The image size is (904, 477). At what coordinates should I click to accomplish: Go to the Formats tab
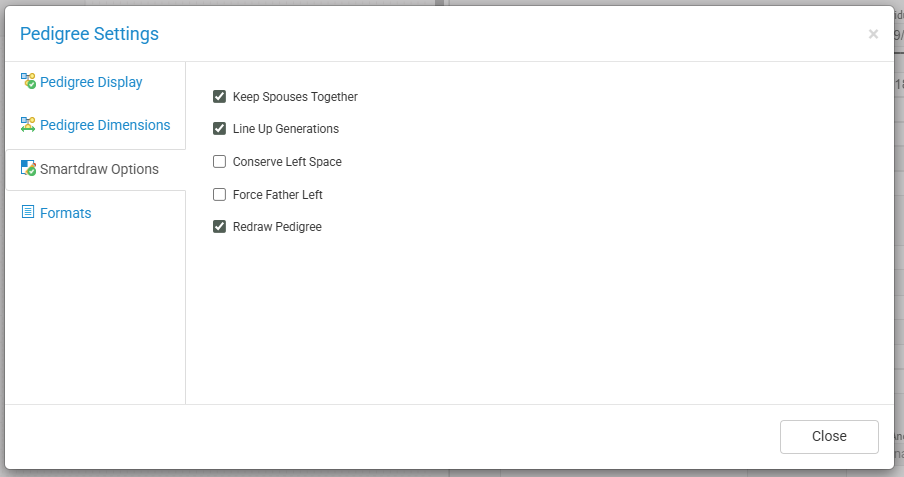pyautogui.click(x=66, y=213)
